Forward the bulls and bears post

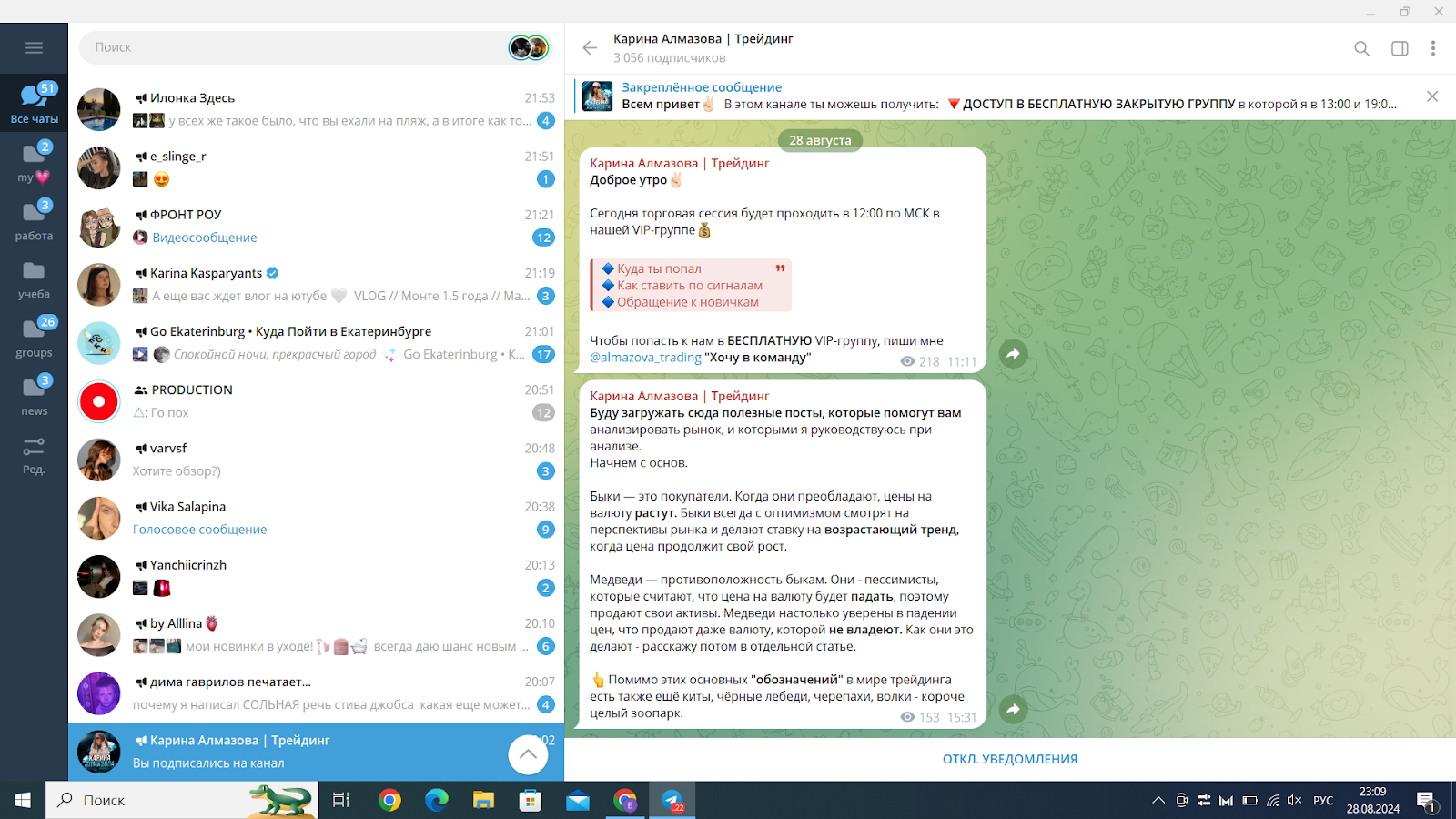point(1013,709)
